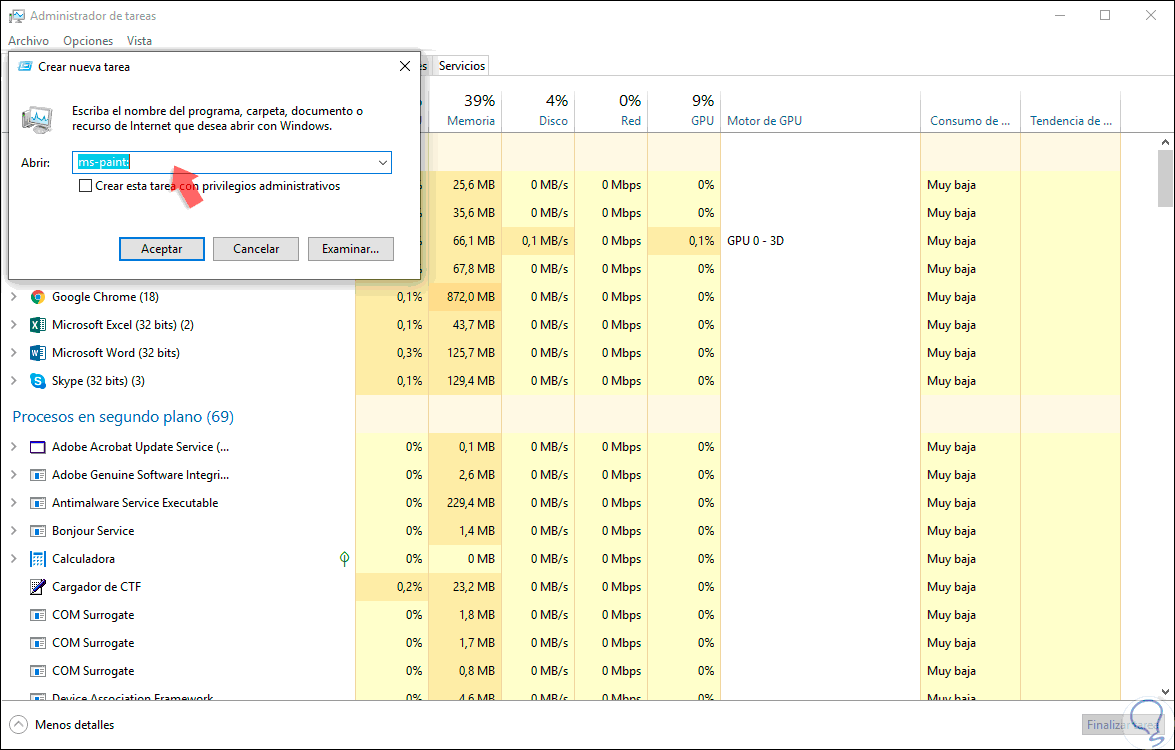
Task: Click the Microsoft Excel process icon
Action: [x=38, y=325]
